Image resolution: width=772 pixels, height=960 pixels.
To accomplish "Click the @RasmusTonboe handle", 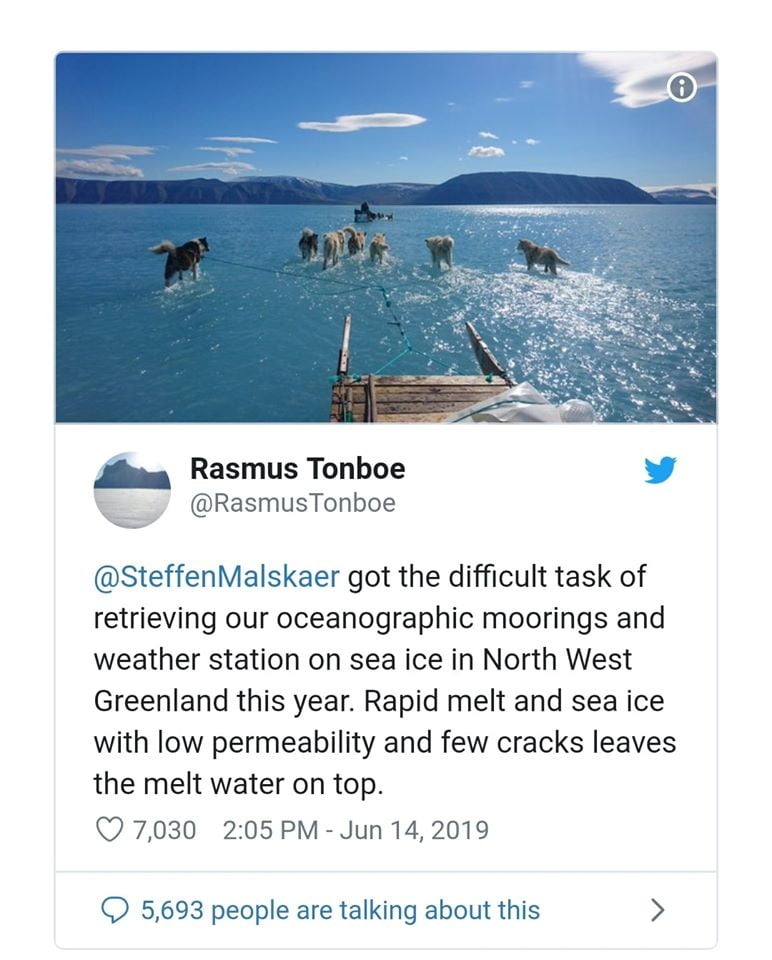I will tap(292, 503).
